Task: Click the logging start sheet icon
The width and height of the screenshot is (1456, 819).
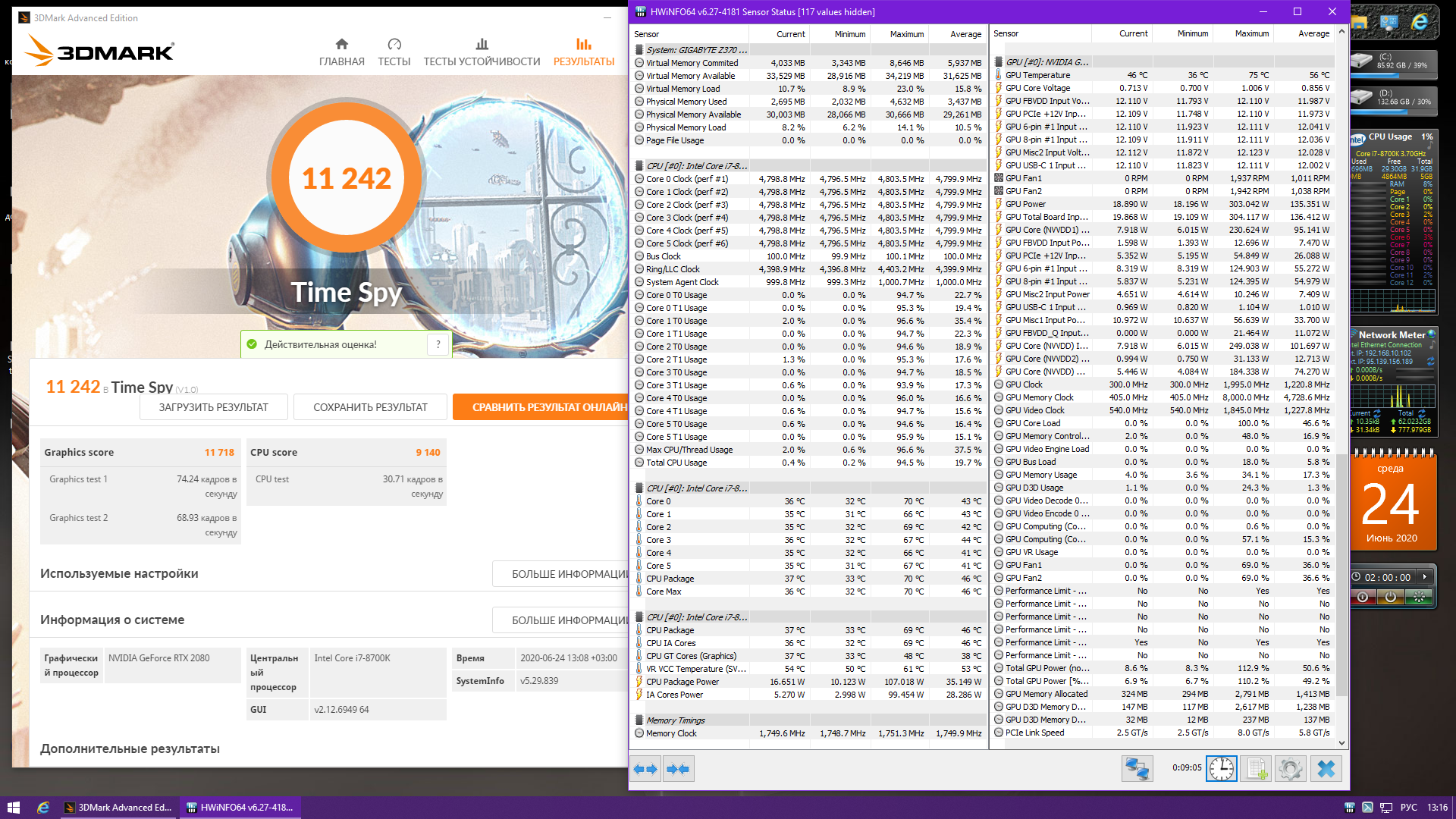Action: [x=1256, y=769]
